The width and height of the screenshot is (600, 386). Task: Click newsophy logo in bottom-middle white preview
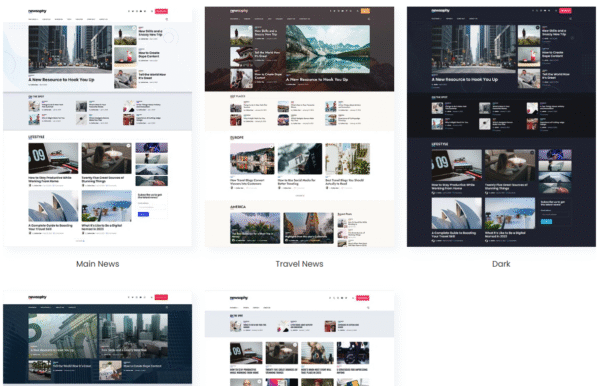239,298
